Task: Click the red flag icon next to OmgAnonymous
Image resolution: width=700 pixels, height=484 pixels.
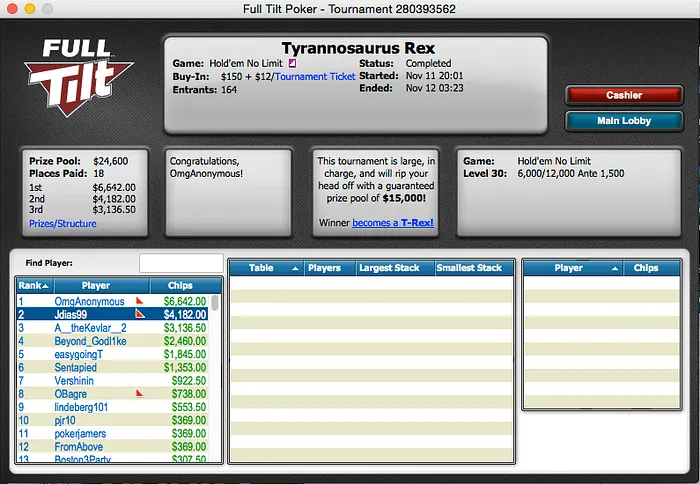Action: click(x=140, y=300)
